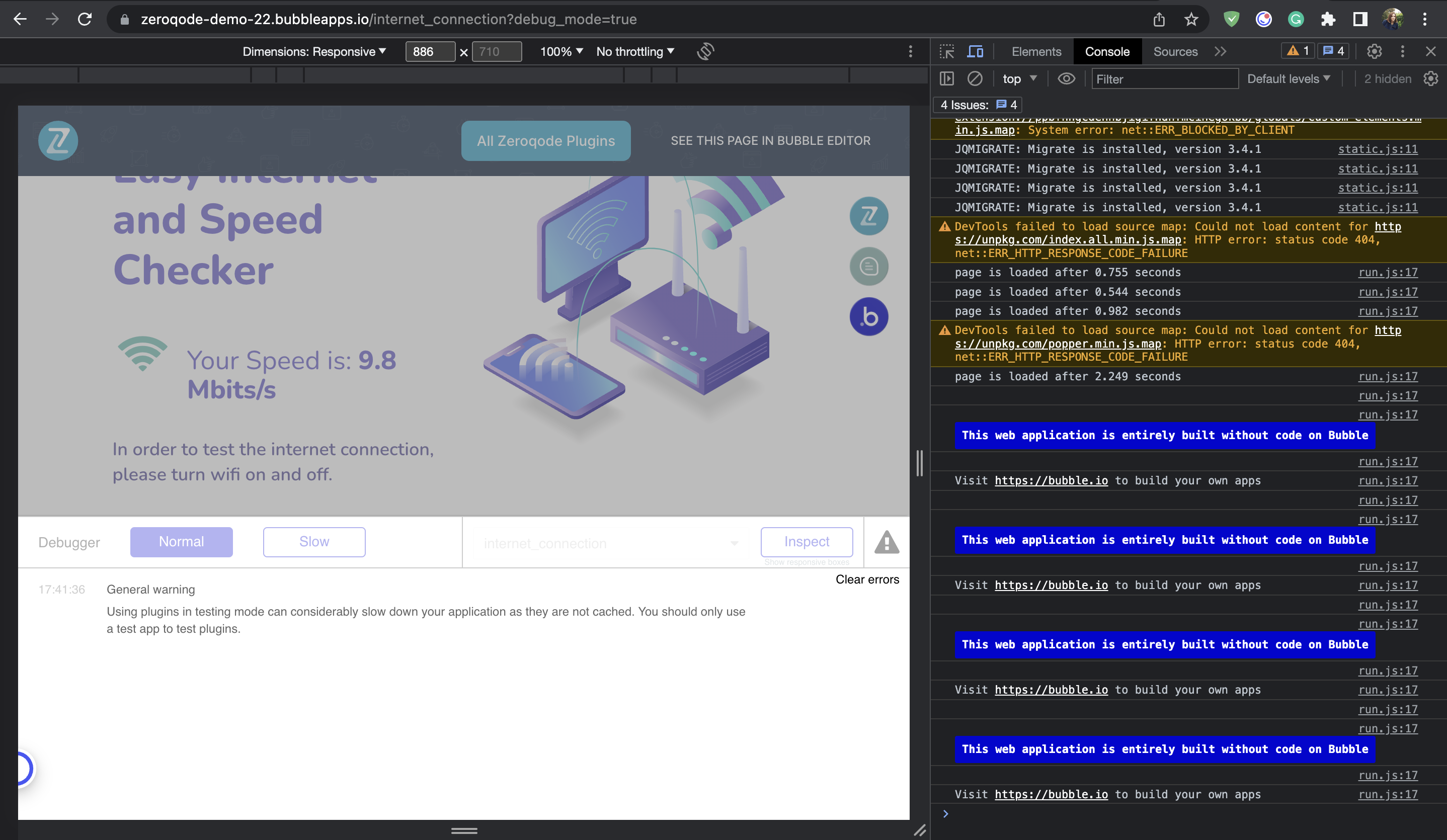
Task: Click the clear console icon
Action: point(975,78)
